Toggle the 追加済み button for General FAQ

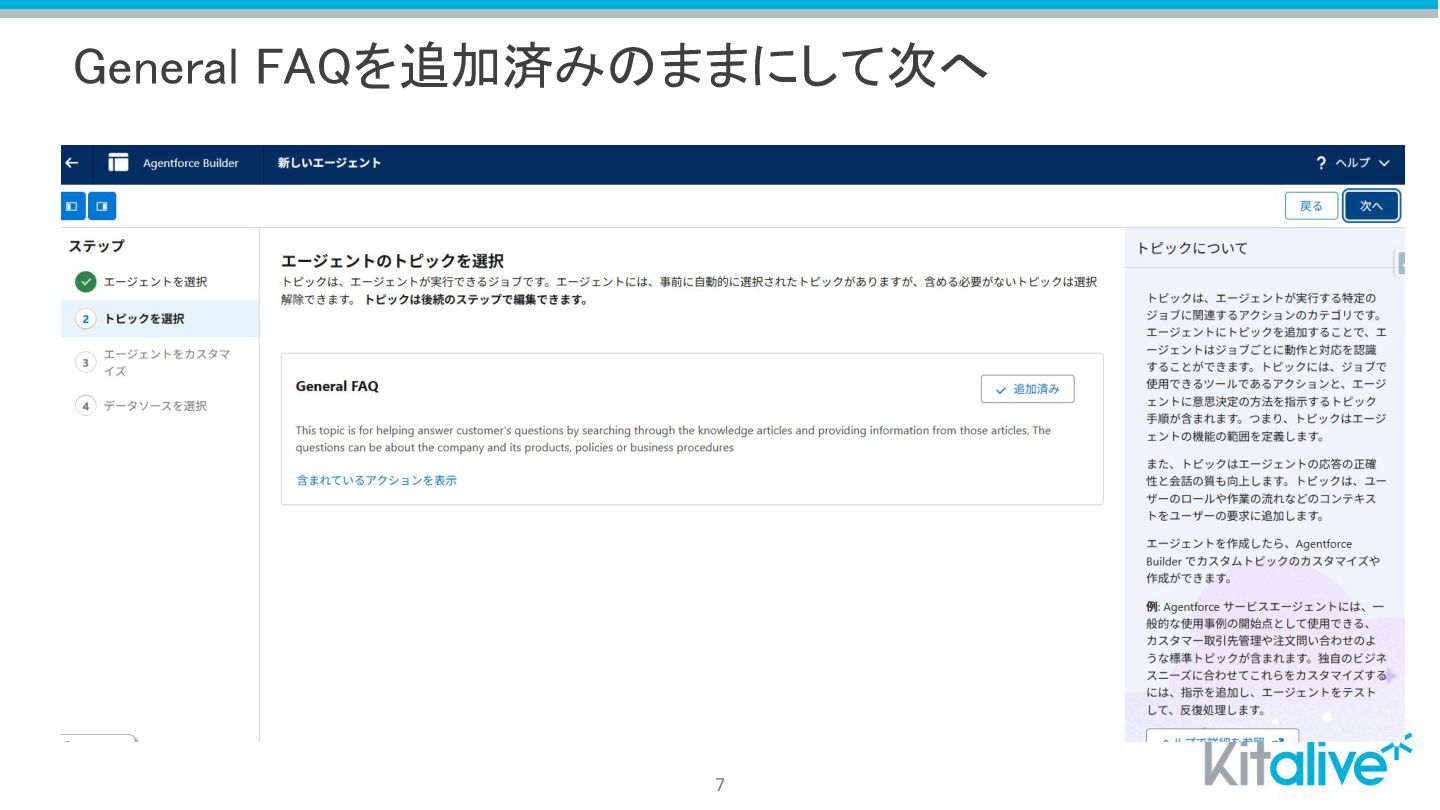coord(1028,390)
